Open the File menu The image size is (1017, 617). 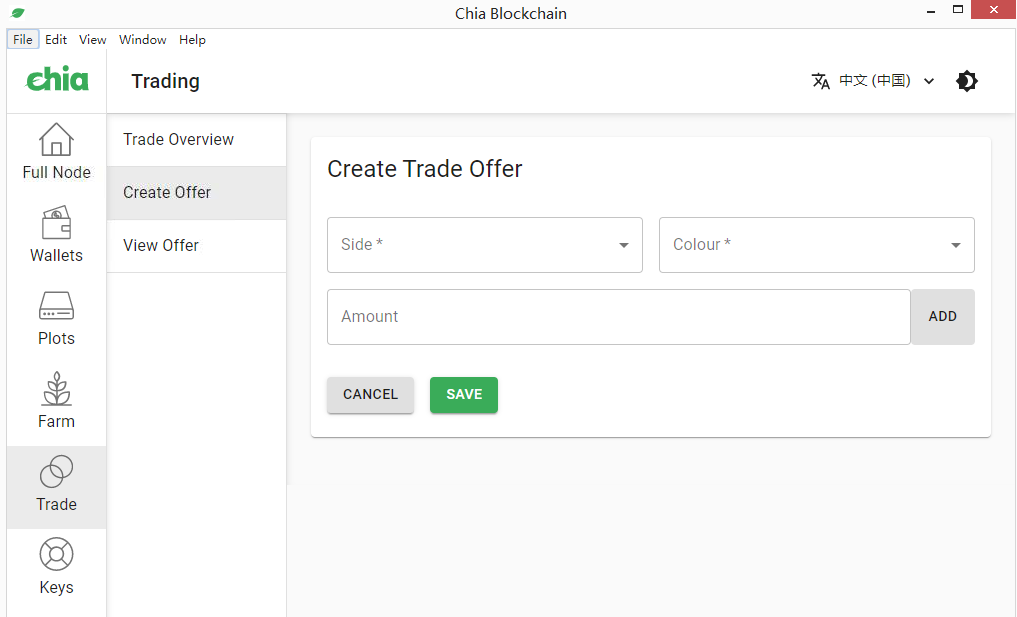coord(22,40)
